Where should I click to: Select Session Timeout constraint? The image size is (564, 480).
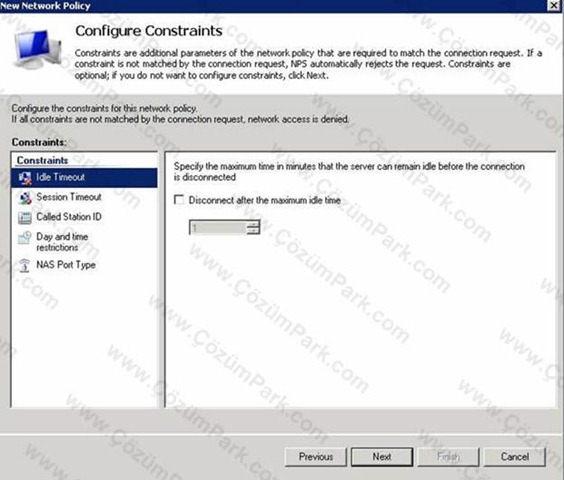69,197
